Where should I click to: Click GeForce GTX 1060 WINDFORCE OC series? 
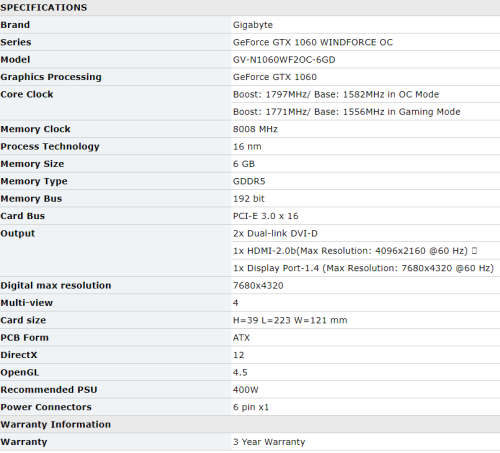(x=313, y=42)
